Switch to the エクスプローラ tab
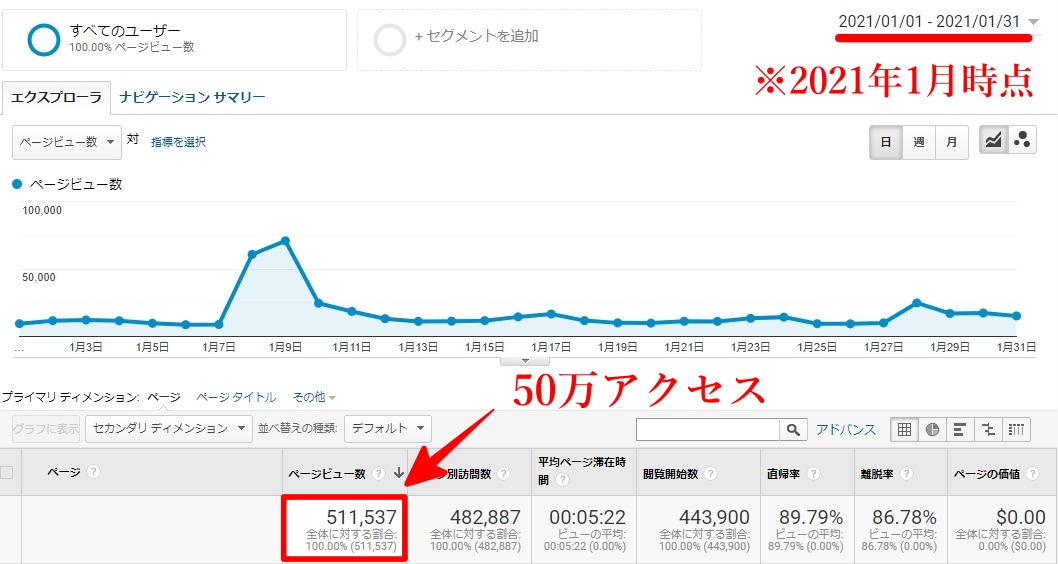The image size is (1058, 564). pyautogui.click(x=56, y=97)
